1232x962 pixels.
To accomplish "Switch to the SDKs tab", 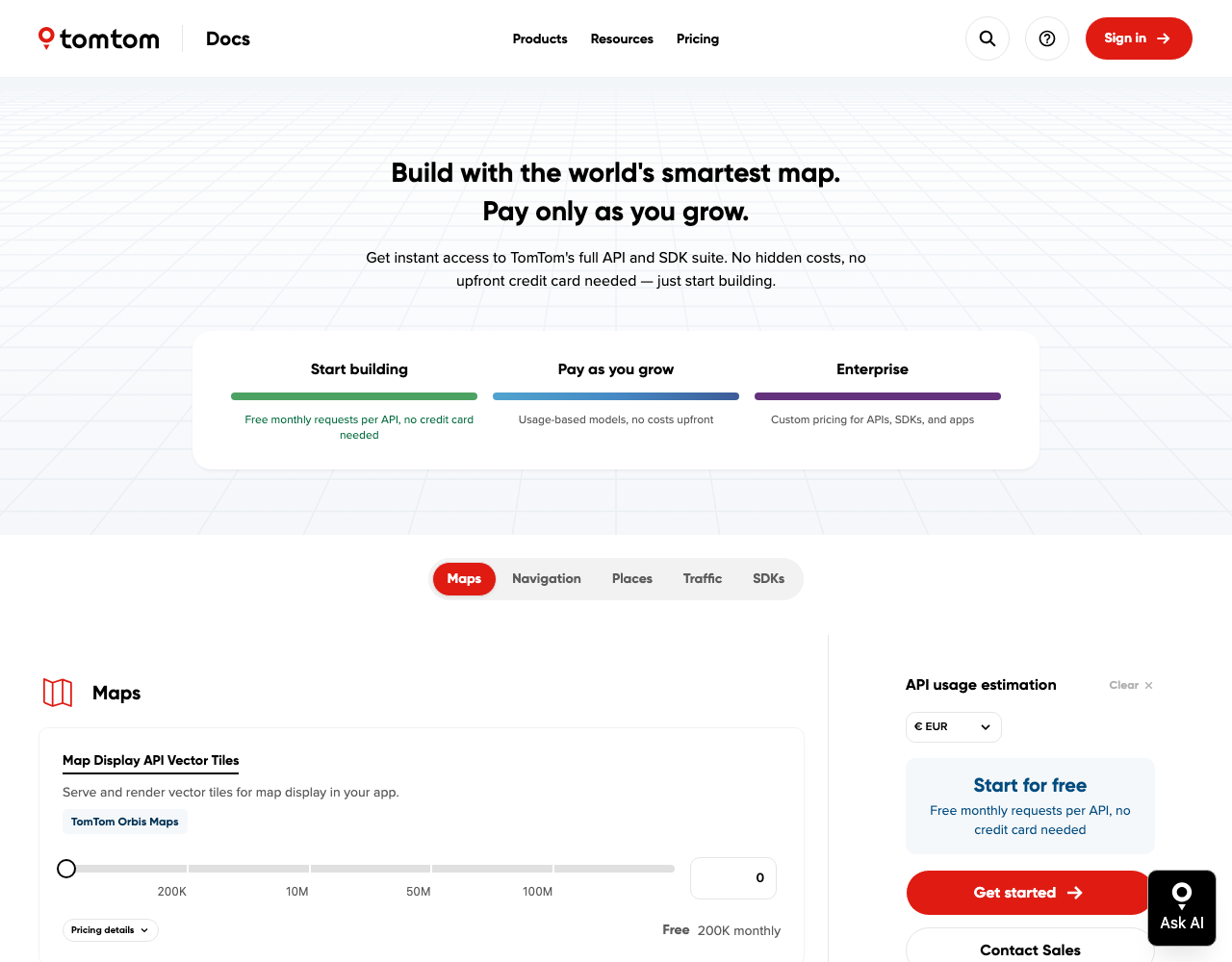I will click(x=769, y=579).
